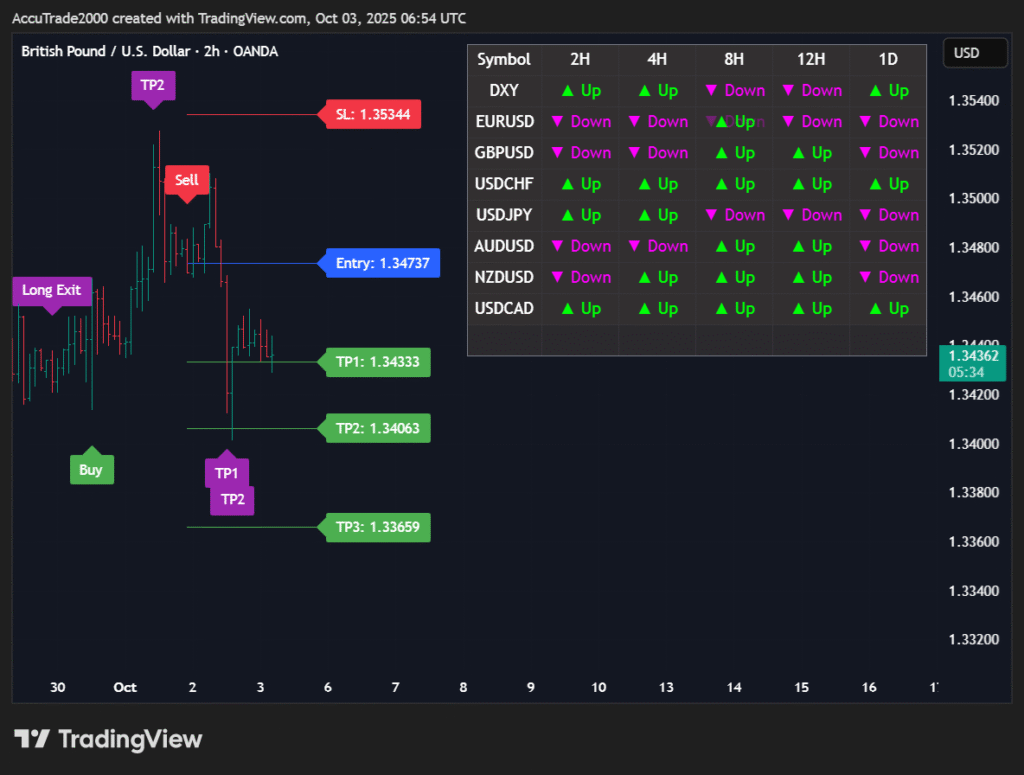Open the USD currency selector

click(966, 53)
